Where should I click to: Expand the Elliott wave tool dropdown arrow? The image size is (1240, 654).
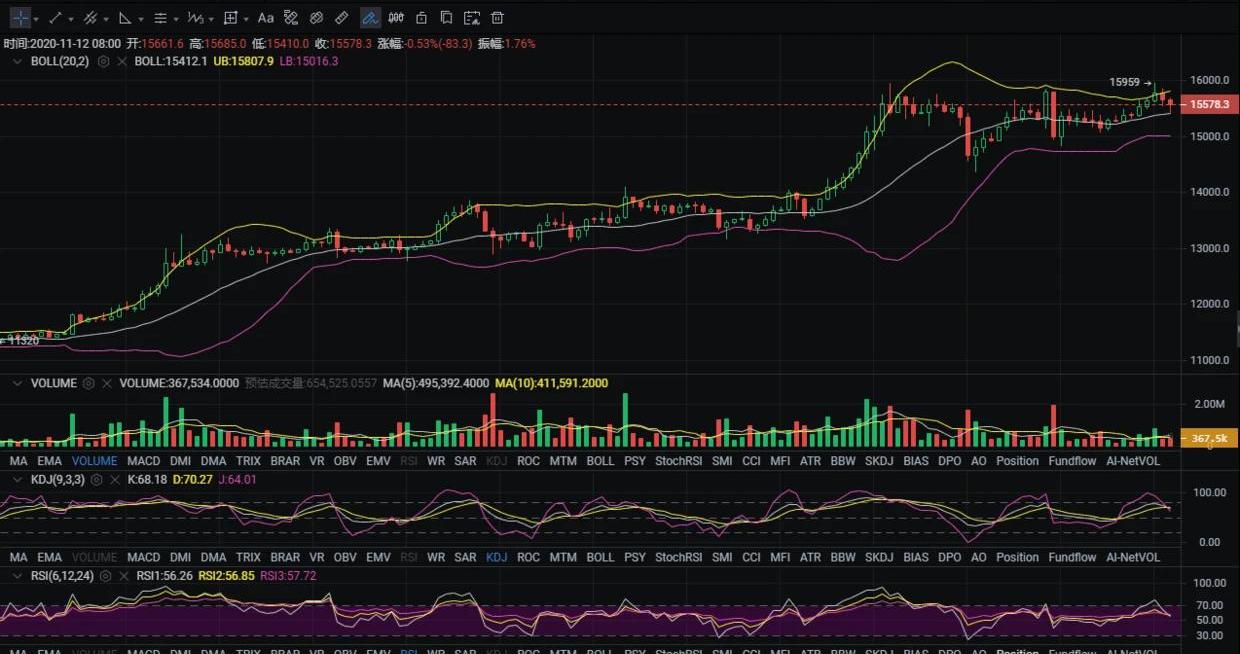(211, 19)
